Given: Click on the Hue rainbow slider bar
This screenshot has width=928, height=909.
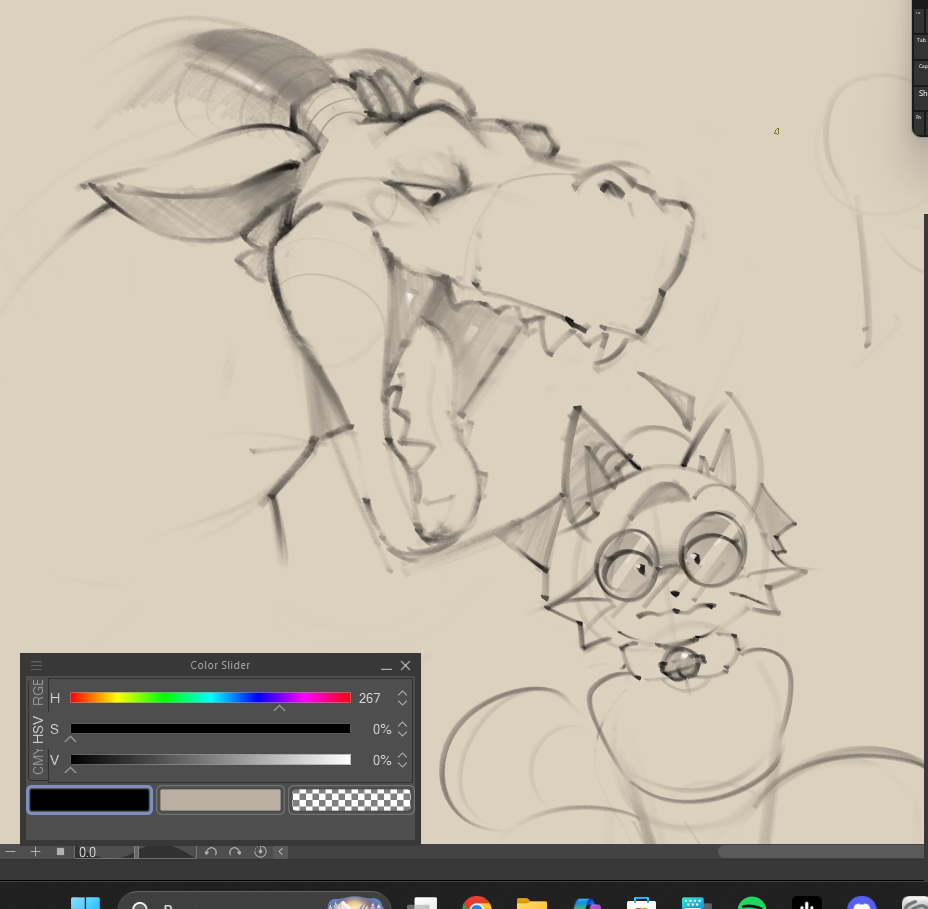Looking at the screenshot, I should click(210, 698).
